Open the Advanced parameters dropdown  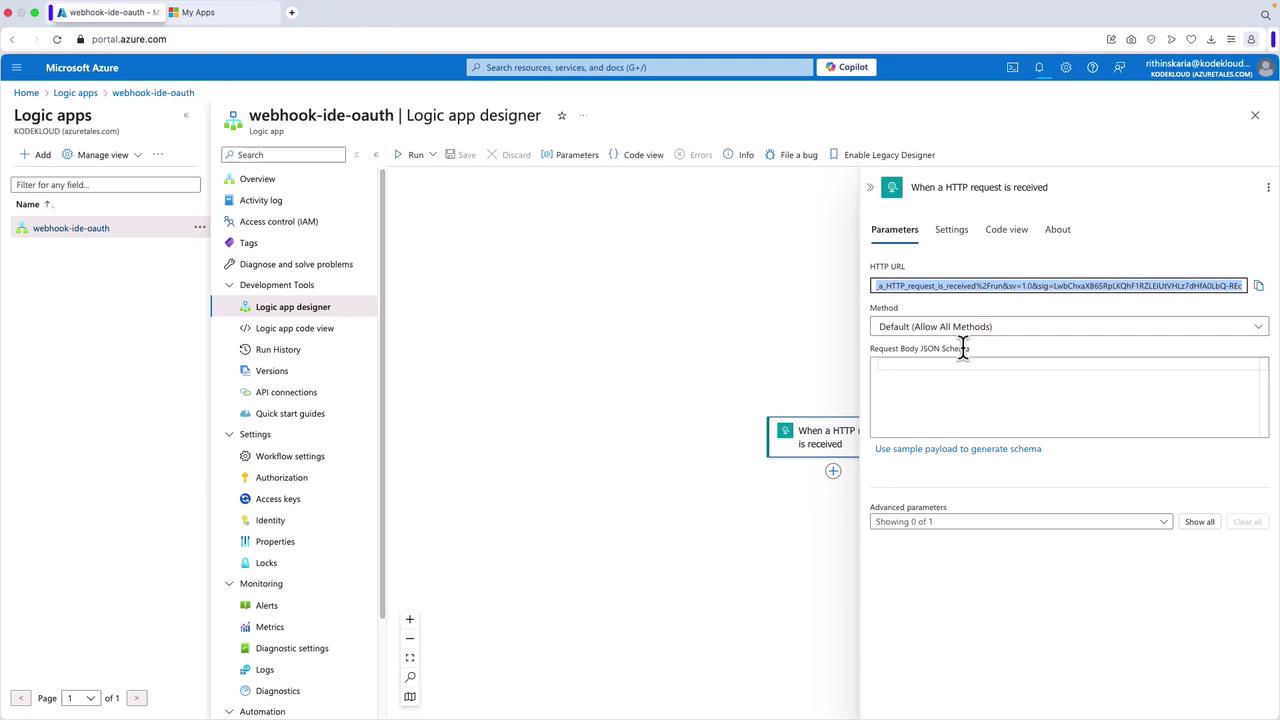tap(1021, 522)
